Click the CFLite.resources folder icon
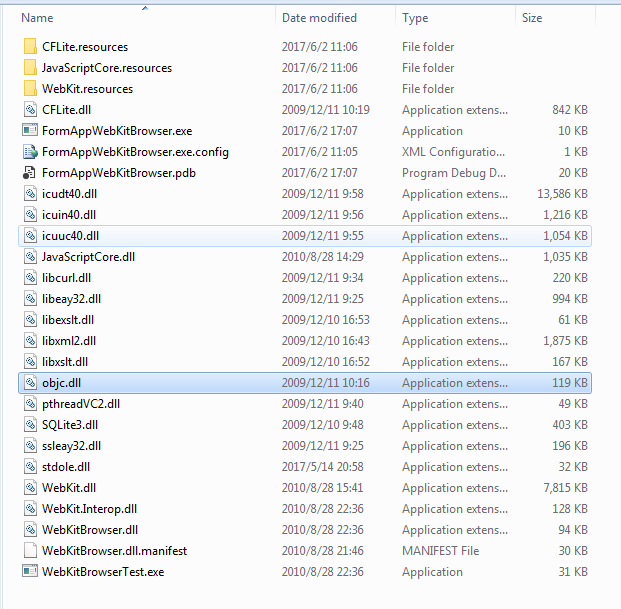The image size is (621, 609). (x=30, y=46)
